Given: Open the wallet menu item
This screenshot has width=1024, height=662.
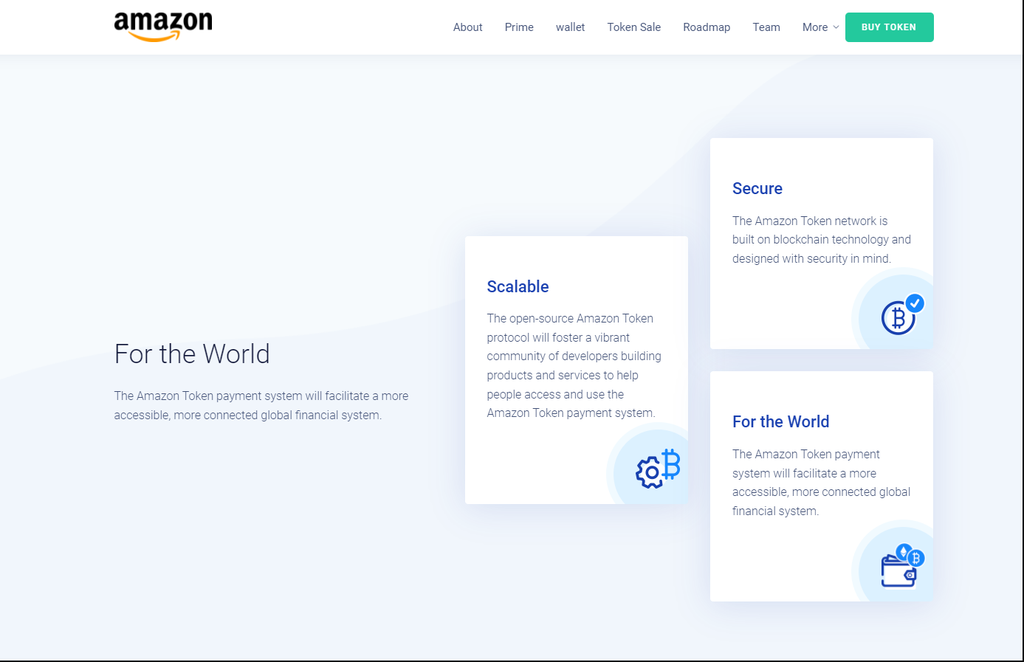Looking at the screenshot, I should (x=570, y=27).
